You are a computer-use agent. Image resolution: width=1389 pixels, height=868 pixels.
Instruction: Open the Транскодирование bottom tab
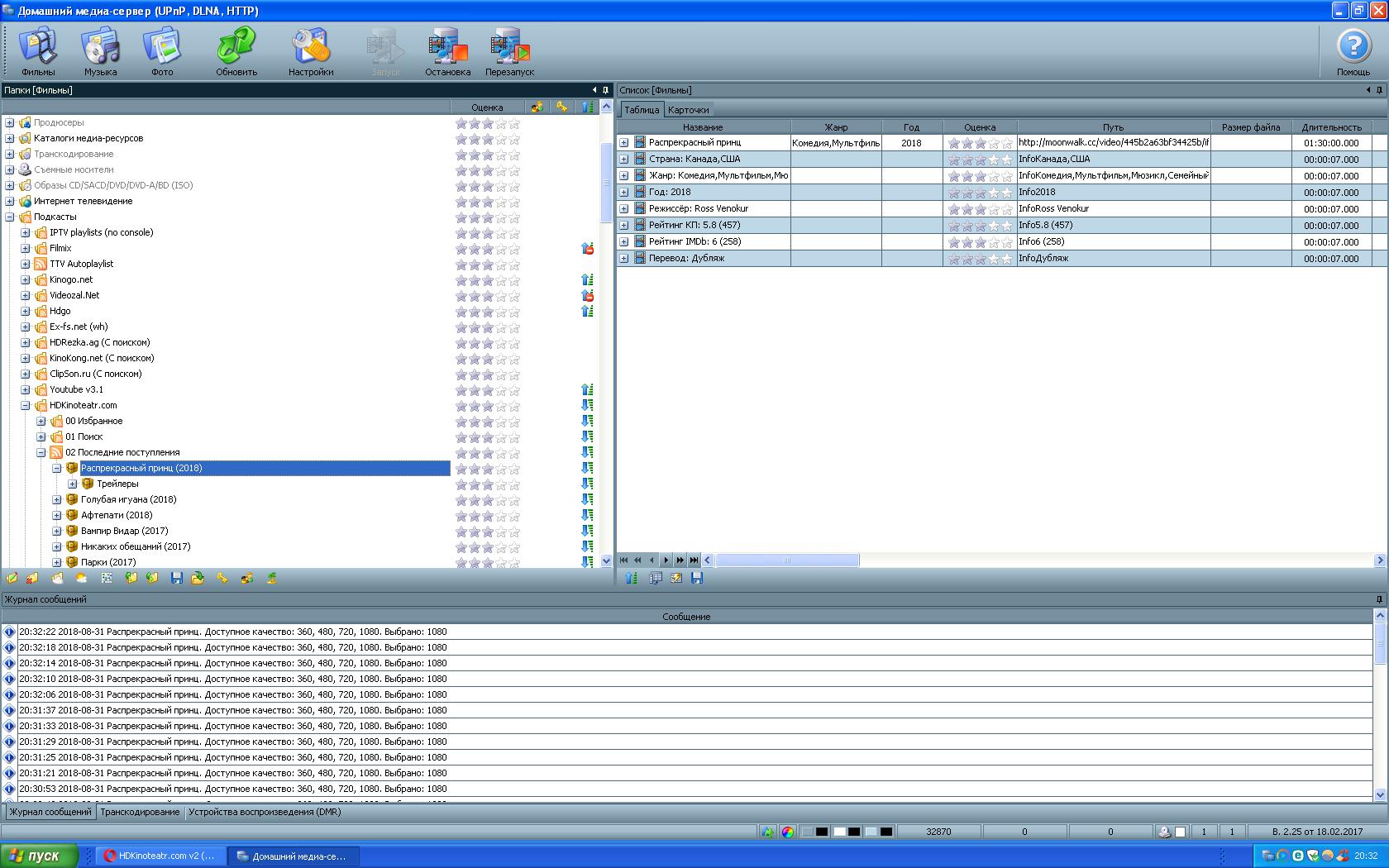(x=140, y=813)
